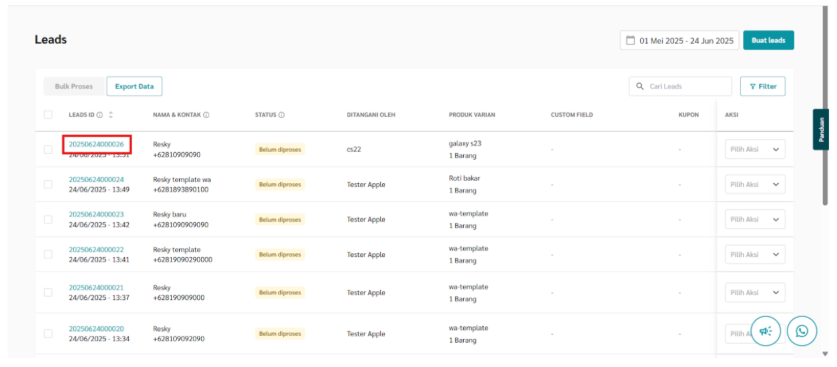Viewport: 837px width, 367px height.
Task: Click the WhatsApp floating chat icon
Action: 801,331
